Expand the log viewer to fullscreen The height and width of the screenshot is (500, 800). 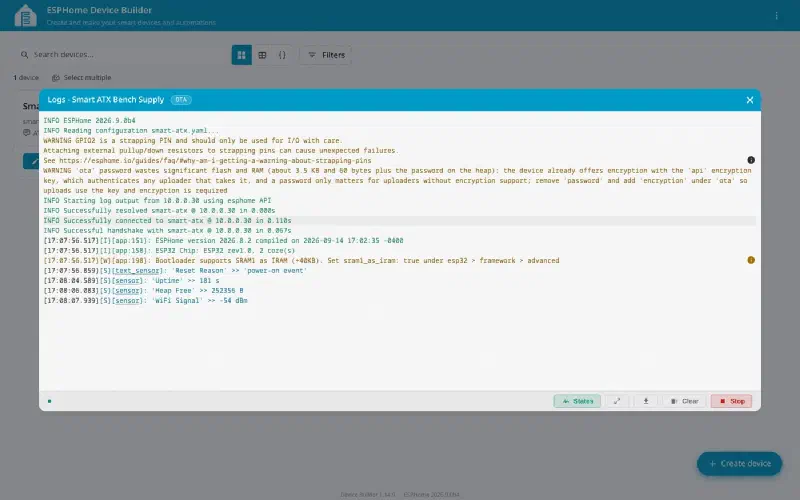(617, 401)
